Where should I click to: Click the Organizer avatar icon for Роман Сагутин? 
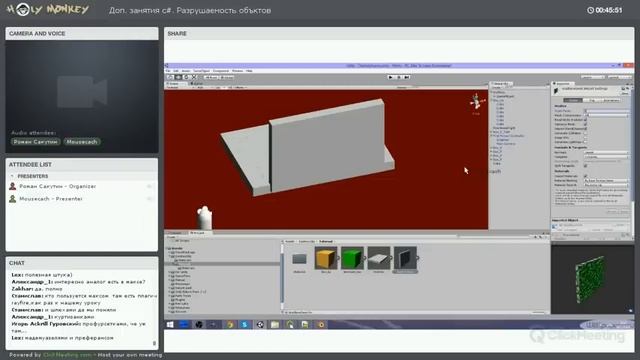tap(13, 186)
